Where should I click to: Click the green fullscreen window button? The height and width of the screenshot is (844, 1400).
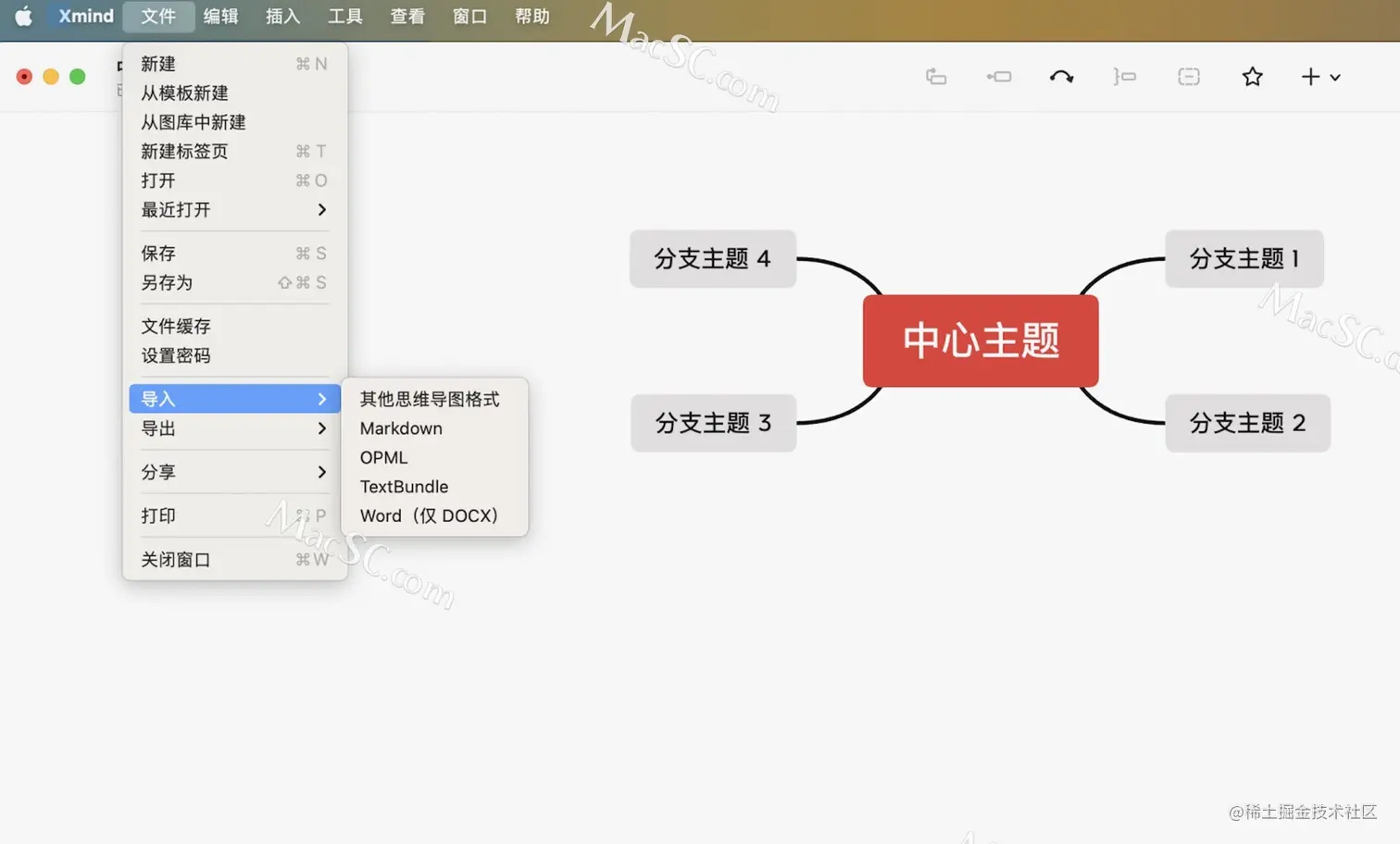[78, 77]
